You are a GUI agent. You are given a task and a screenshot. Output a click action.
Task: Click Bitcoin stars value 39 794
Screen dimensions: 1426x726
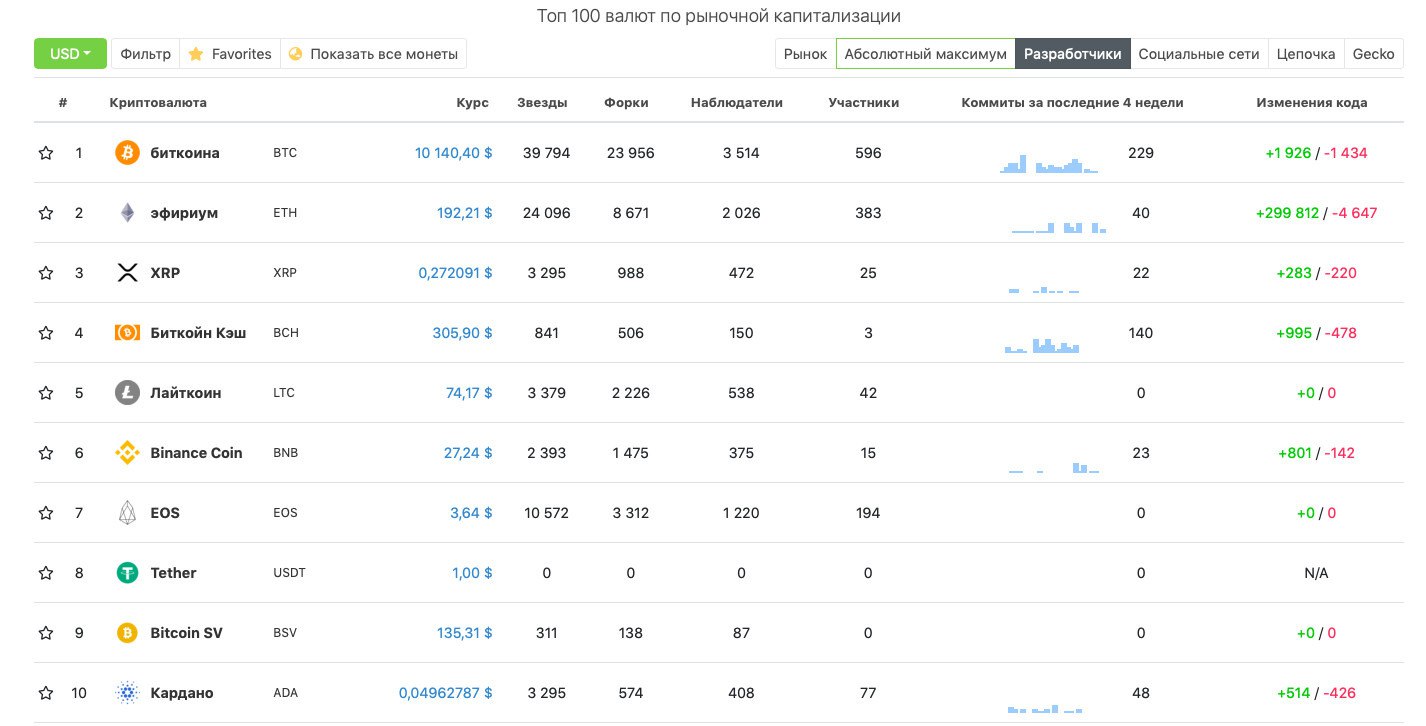coord(547,153)
